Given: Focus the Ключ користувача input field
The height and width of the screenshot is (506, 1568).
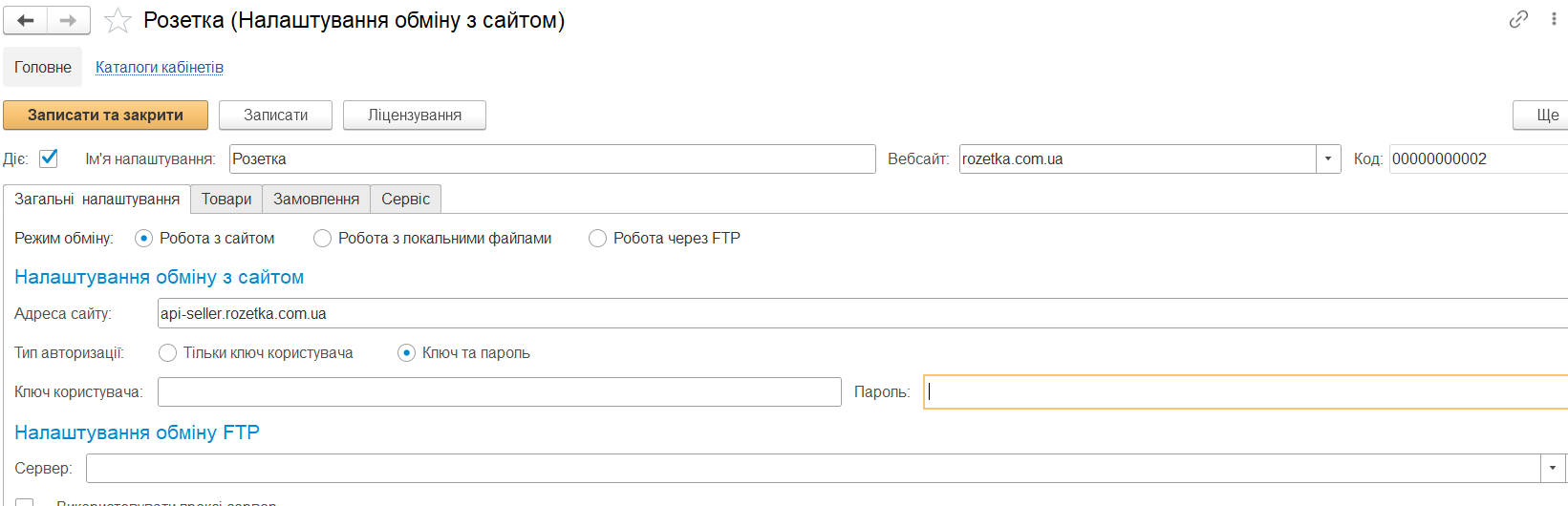Looking at the screenshot, I should tap(499, 392).
